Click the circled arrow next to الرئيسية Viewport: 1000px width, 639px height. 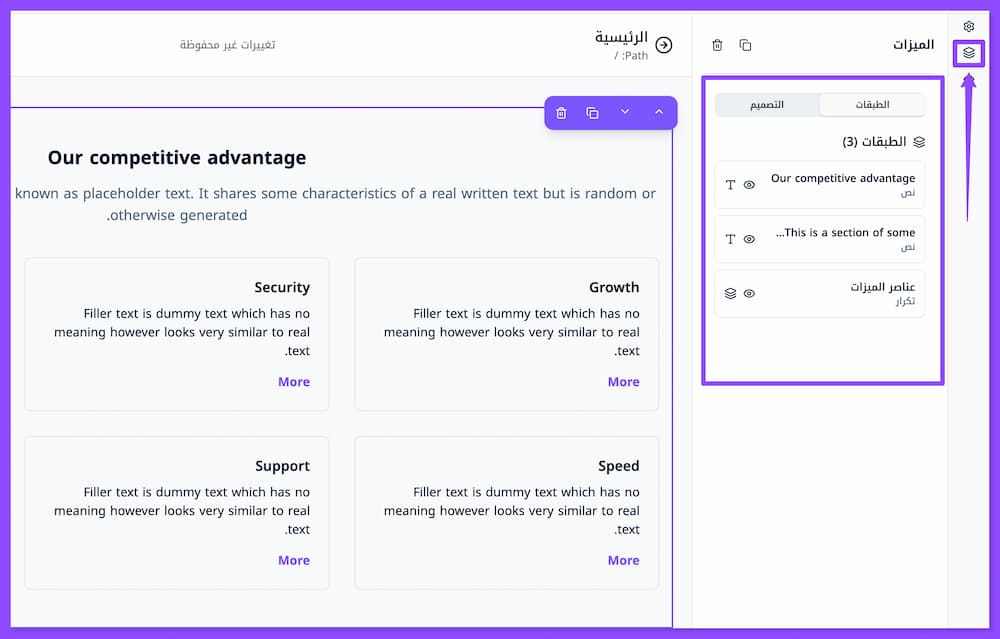664,45
